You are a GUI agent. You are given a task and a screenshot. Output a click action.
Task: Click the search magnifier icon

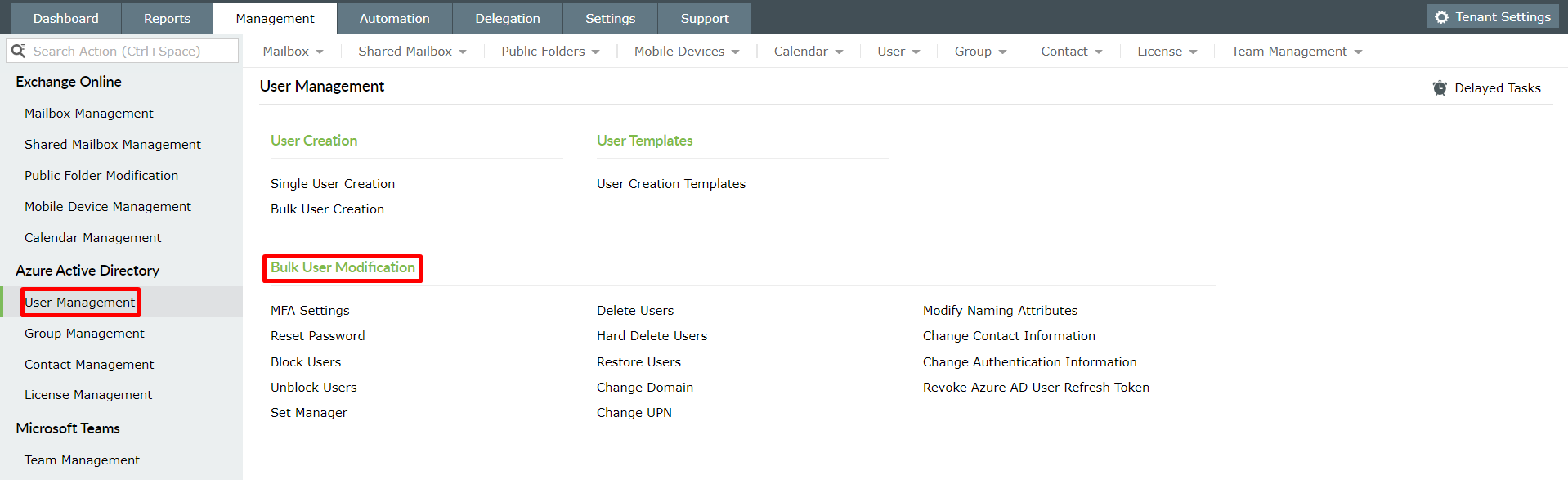pyautogui.click(x=18, y=51)
